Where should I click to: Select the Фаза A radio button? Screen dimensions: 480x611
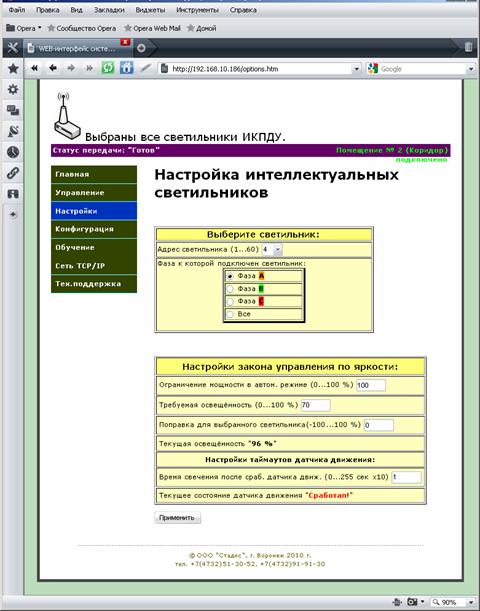[230, 276]
